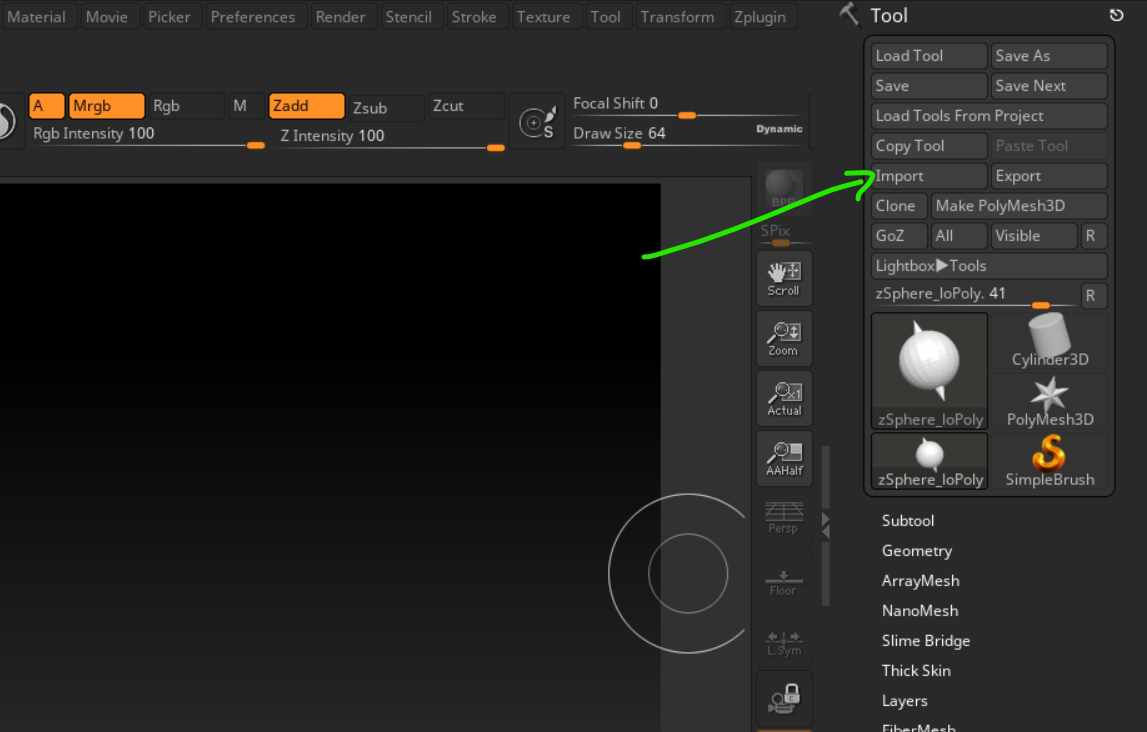The height and width of the screenshot is (732, 1147).
Task: Select the Cylinder3D tool
Action: pos(1050,342)
